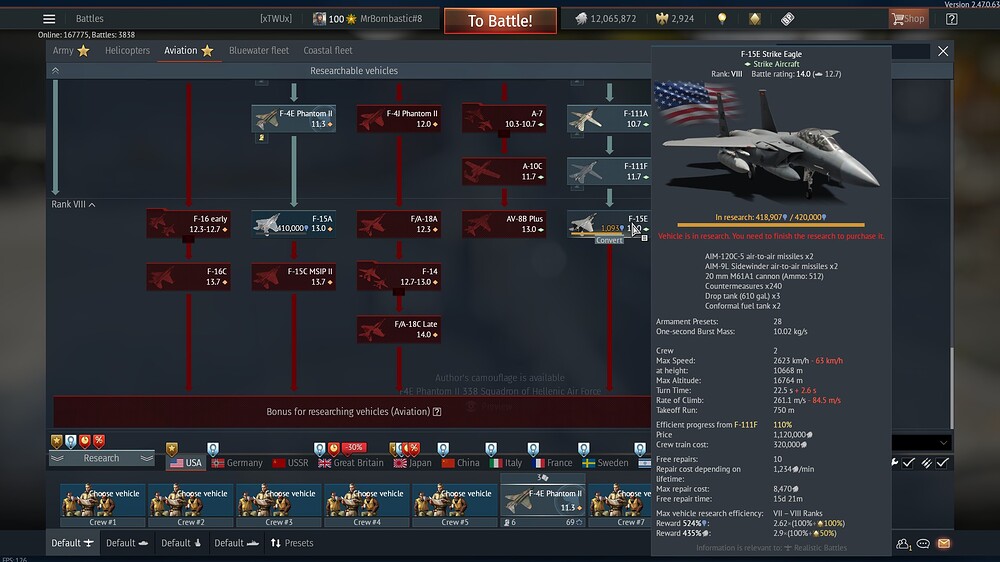Image resolution: width=1000 pixels, height=562 pixels.
Task: Click the -30% discount badge above Great Britain
Action: (354, 447)
